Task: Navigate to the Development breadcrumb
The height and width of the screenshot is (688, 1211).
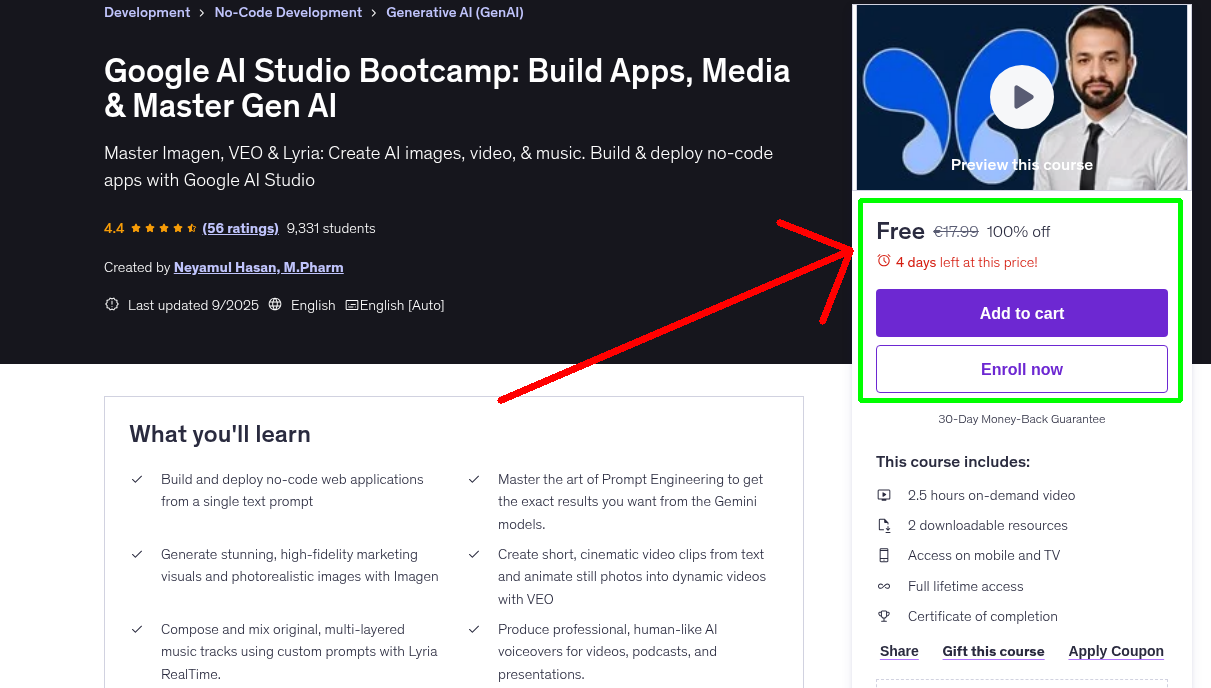Action: 147,12
